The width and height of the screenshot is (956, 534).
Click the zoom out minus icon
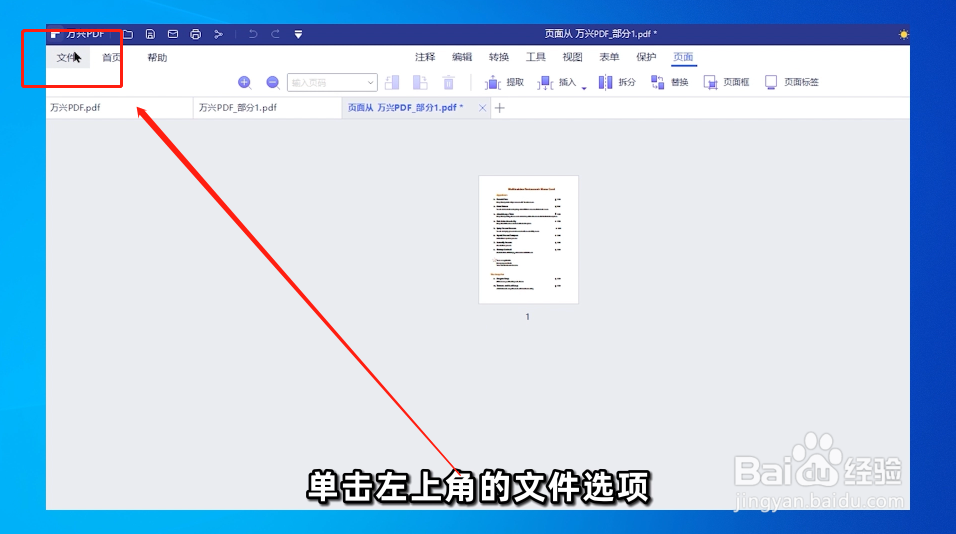273,82
